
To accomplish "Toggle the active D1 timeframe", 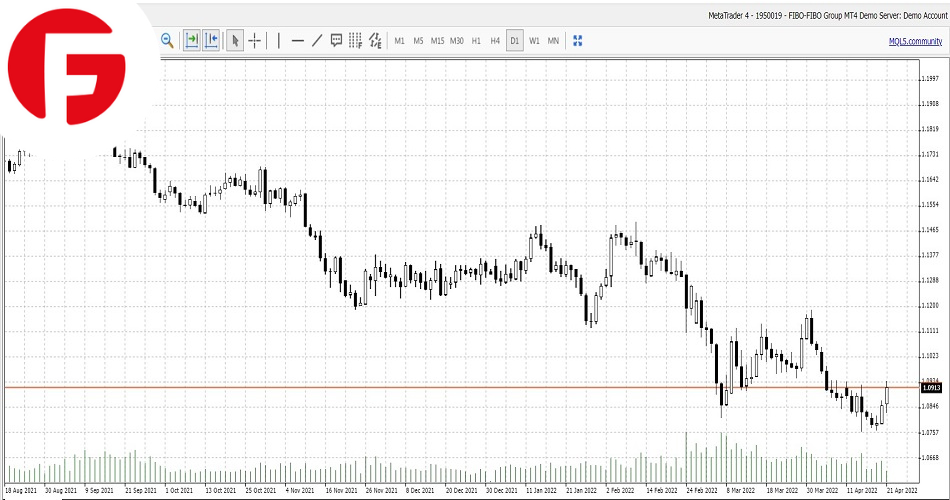I will coord(514,41).
